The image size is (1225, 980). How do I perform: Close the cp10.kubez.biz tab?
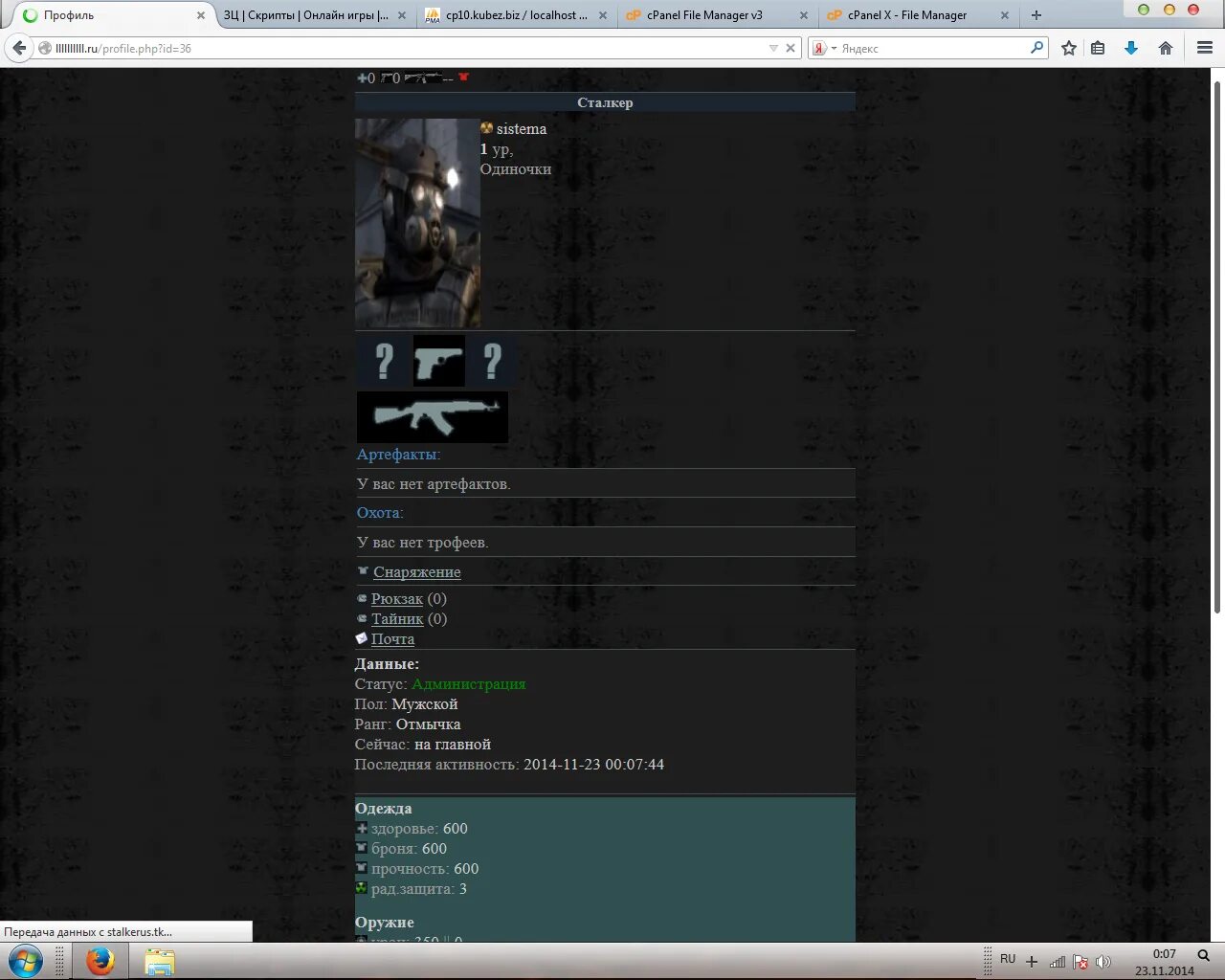(x=603, y=15)
